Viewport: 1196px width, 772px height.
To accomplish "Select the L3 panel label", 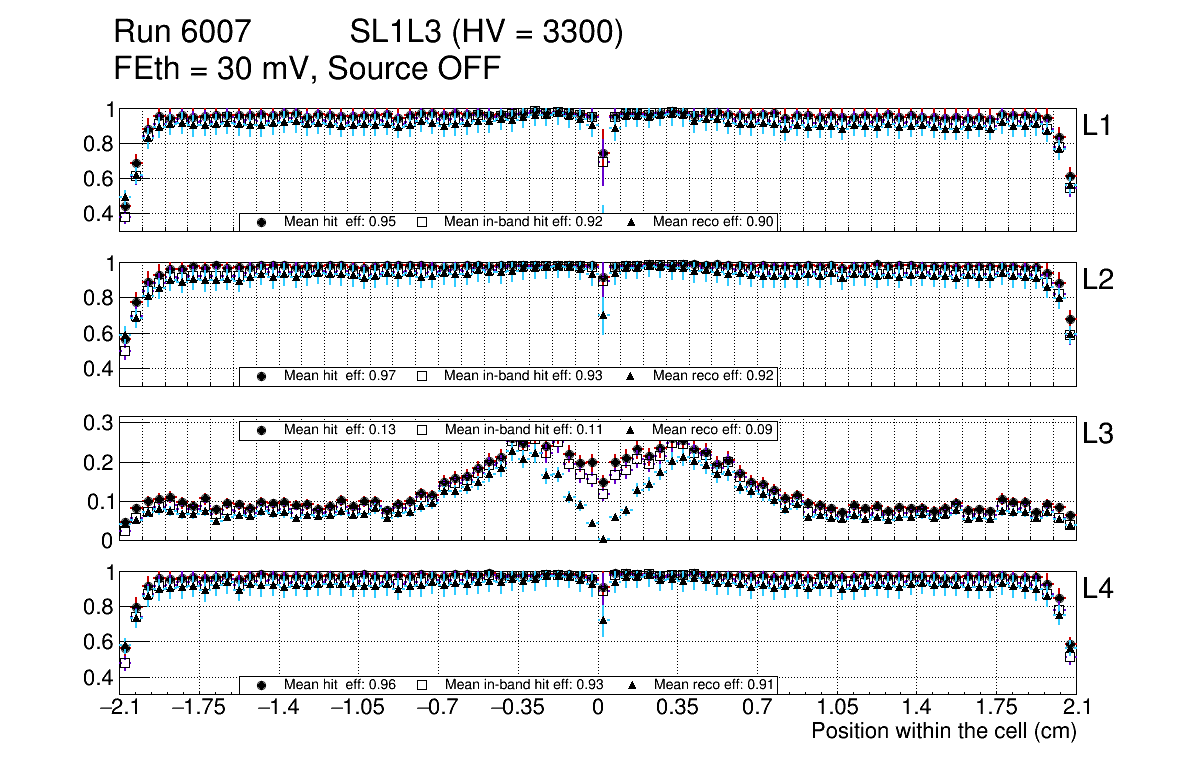I will (x=1098, y=434).
